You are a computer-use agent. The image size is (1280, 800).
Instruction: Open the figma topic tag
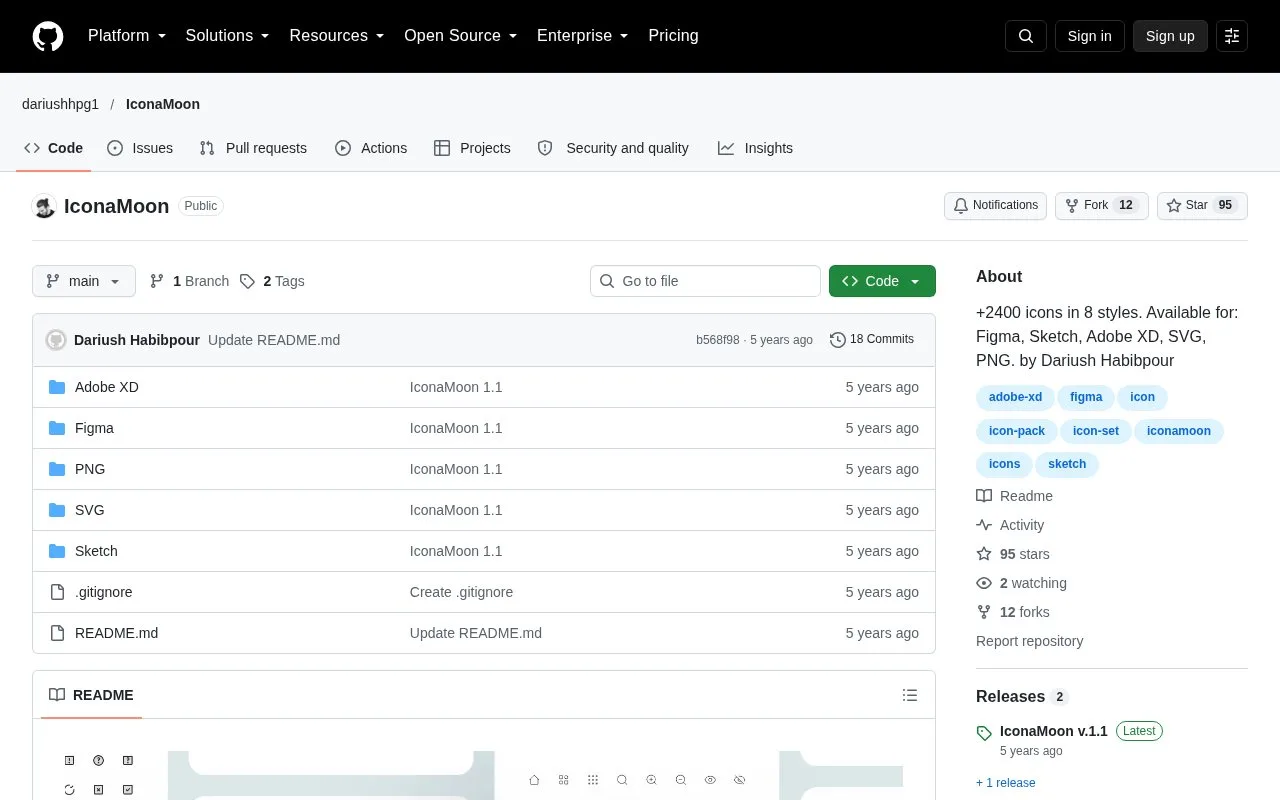pyautogui.click(x=1086, y=397)
